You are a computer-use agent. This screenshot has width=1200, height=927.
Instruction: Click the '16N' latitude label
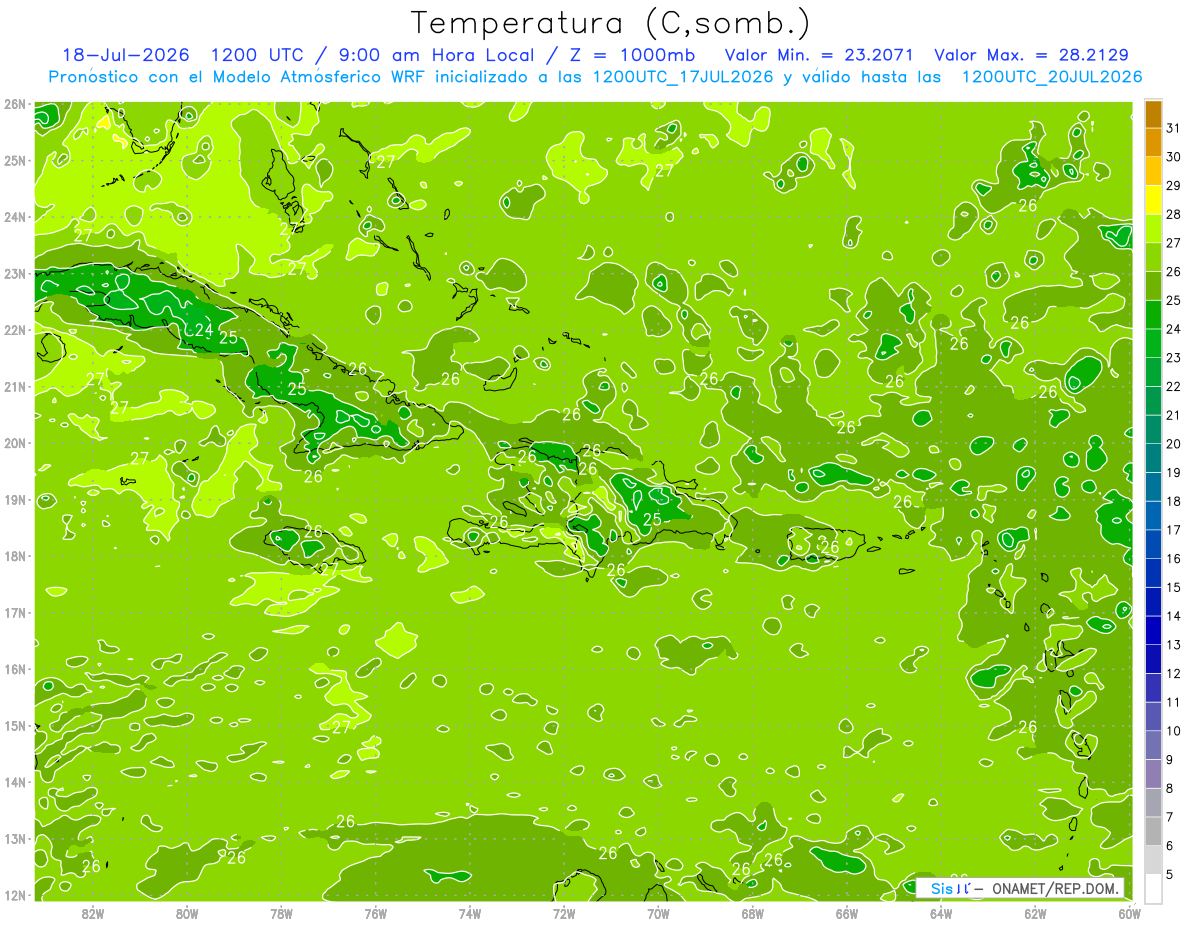(14, 669)
